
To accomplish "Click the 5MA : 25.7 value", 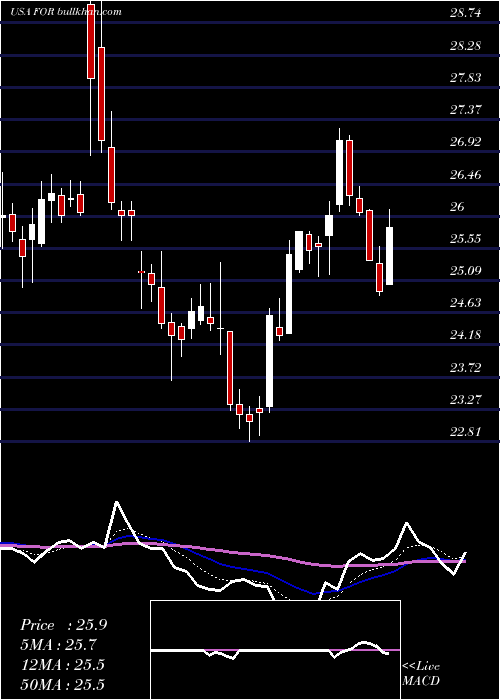I will click(58, 645).
